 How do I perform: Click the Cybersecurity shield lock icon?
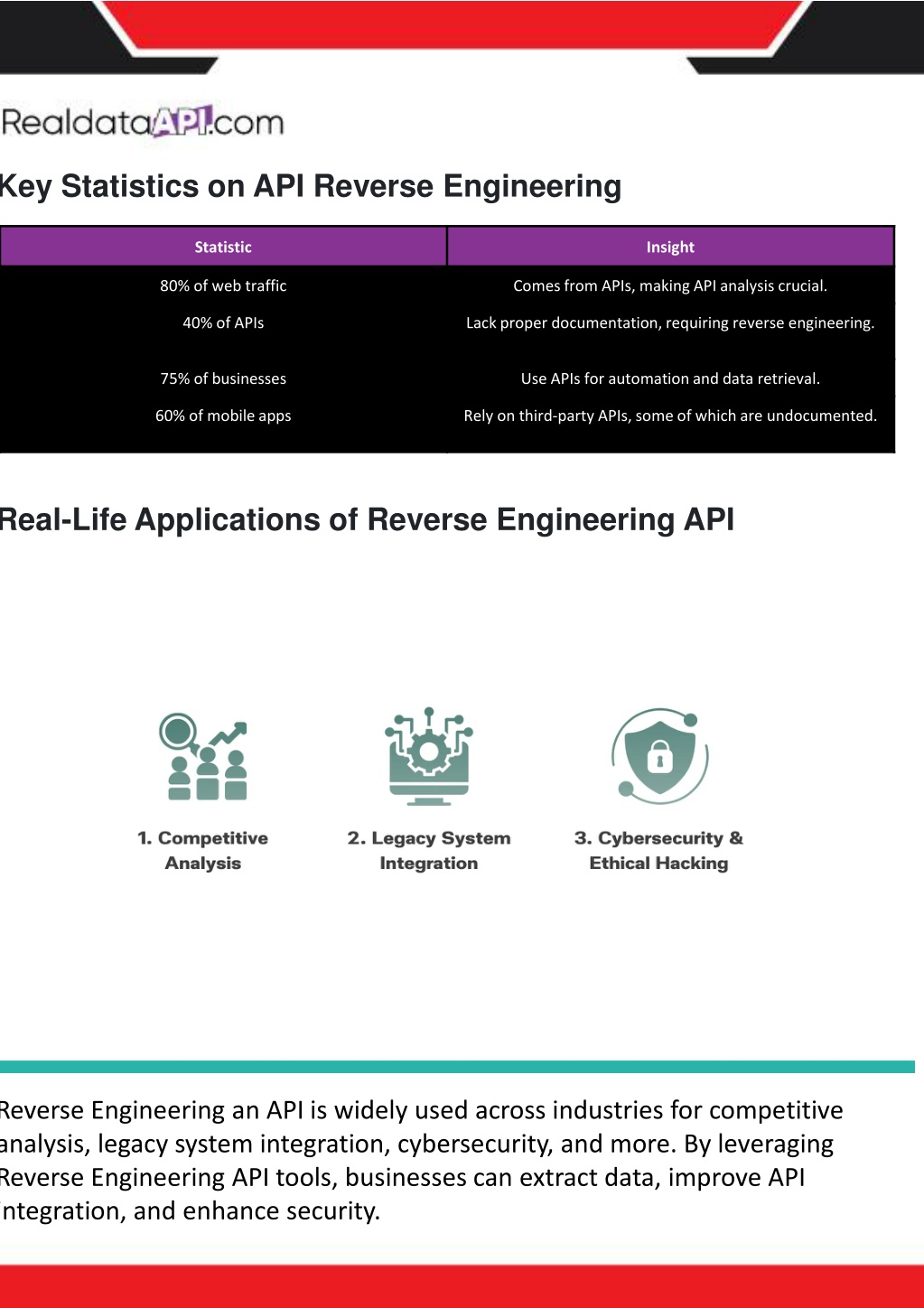[660, 756]
